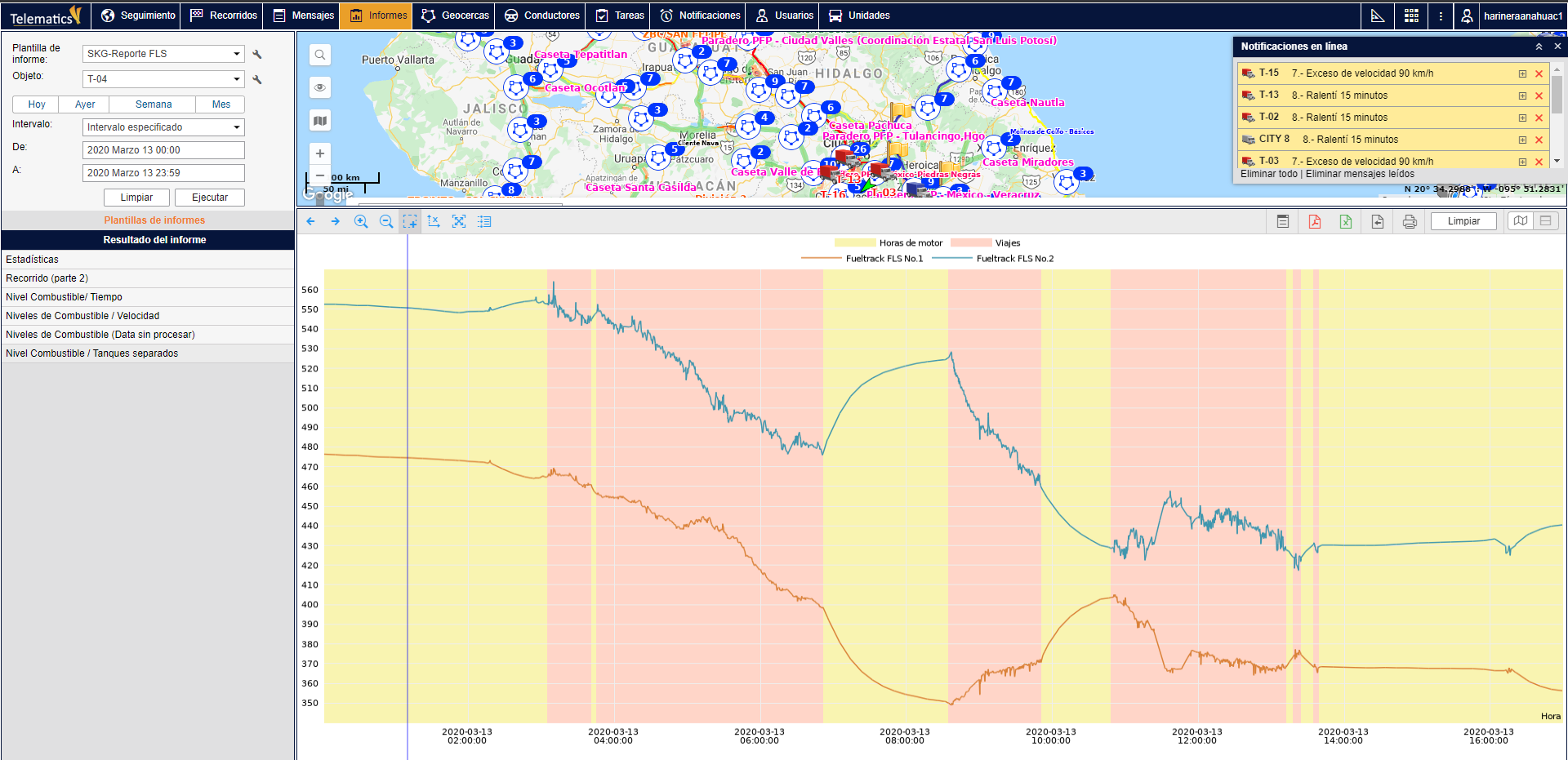Image resolution: width=1568 pixels, height=760 pixels.
Task: Print the report using printer icon
Action: click(1410, 222)
